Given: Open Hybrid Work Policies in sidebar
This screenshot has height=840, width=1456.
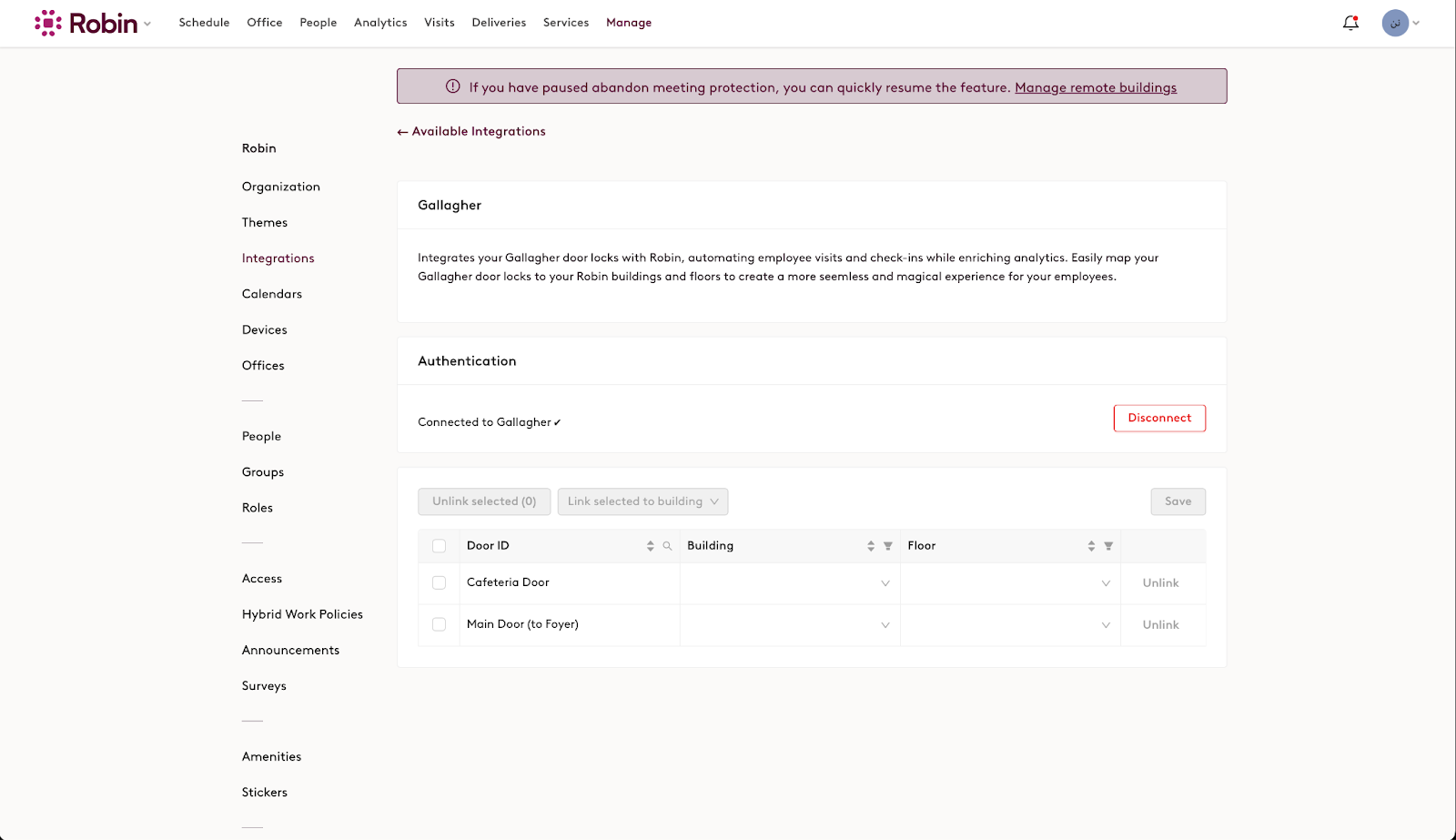Looking at the screenshot, I should 302,614.
